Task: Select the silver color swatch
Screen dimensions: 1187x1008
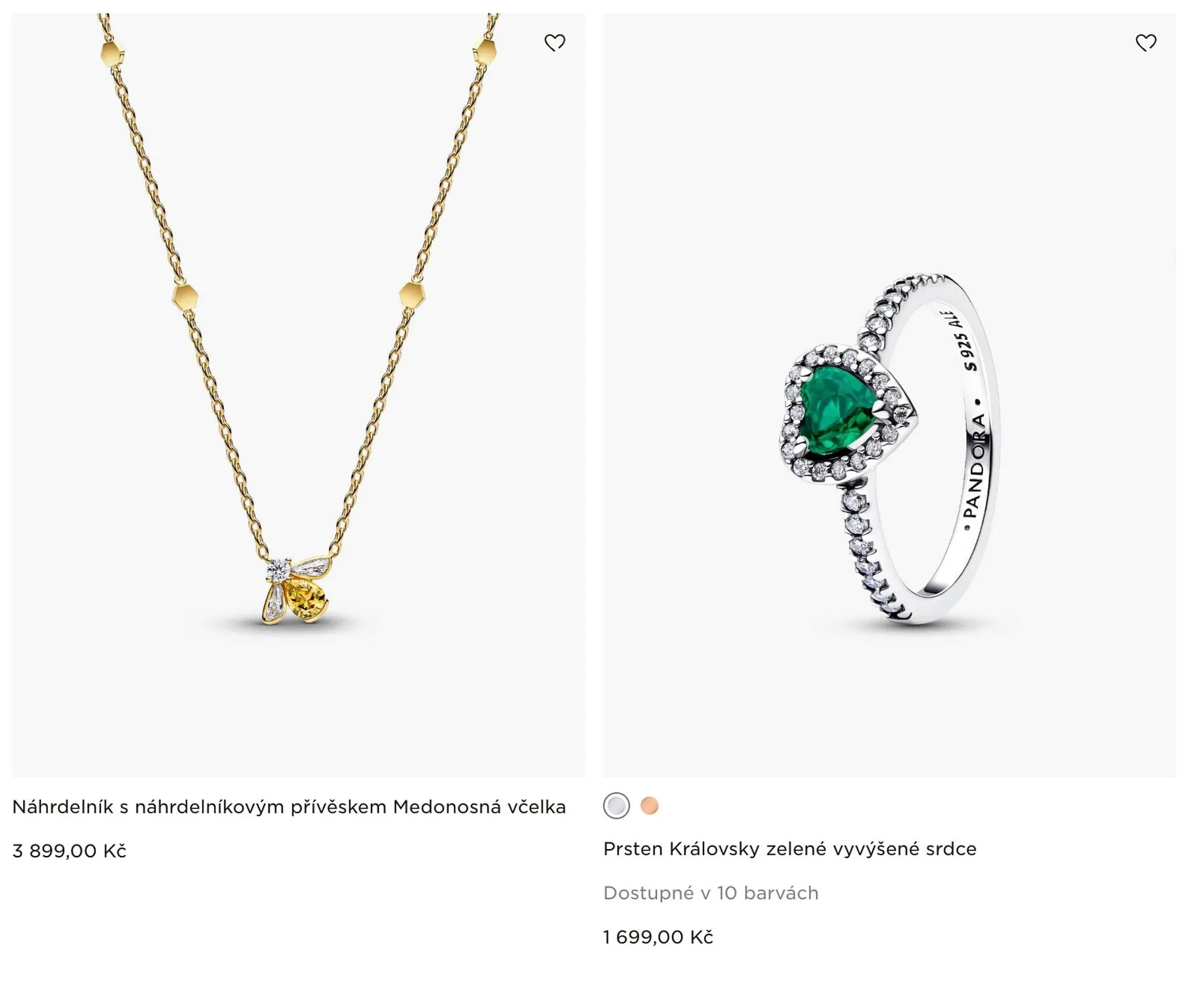Action: tap(616, 806)
